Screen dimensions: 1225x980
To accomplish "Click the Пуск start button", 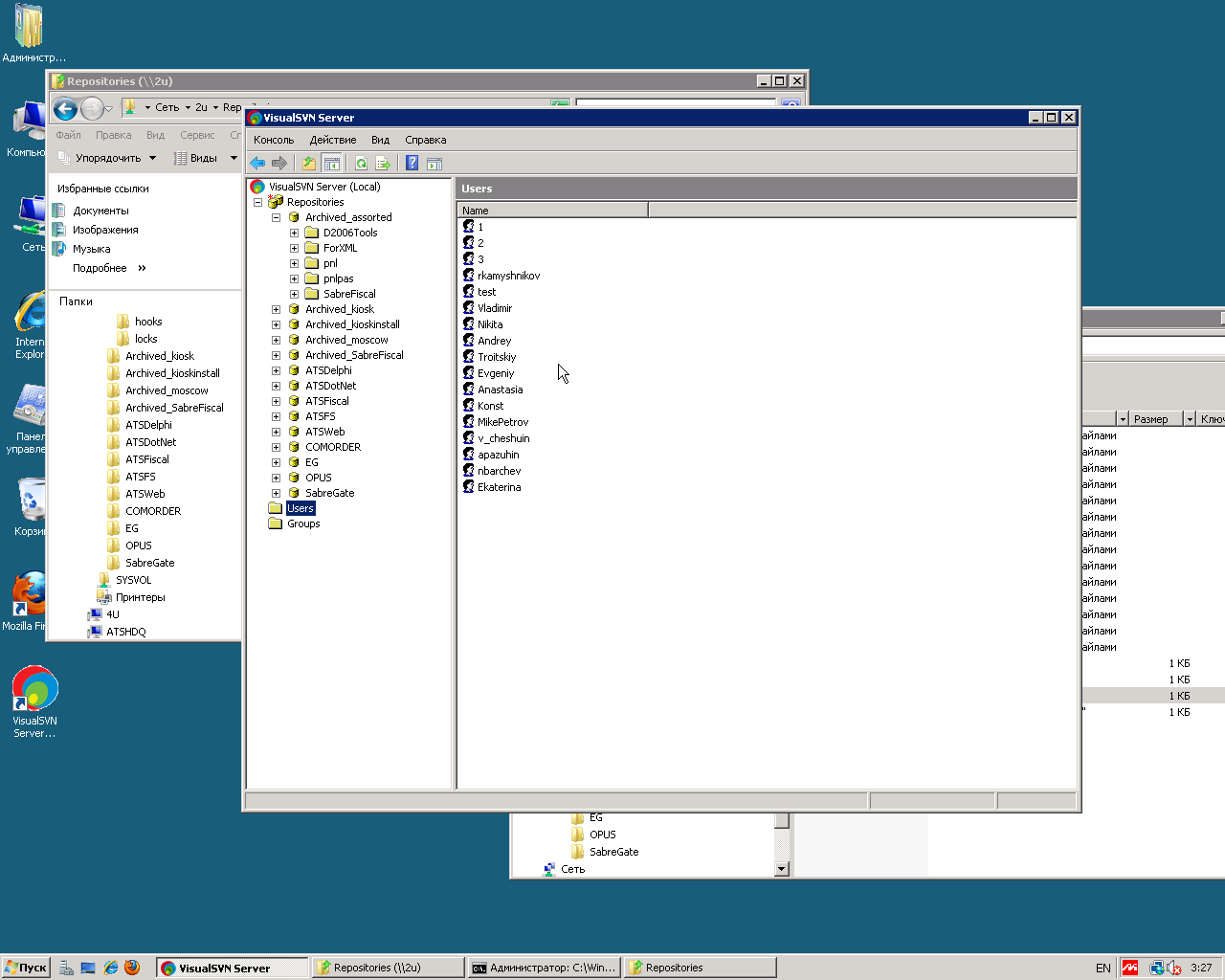I will [26, 968].
